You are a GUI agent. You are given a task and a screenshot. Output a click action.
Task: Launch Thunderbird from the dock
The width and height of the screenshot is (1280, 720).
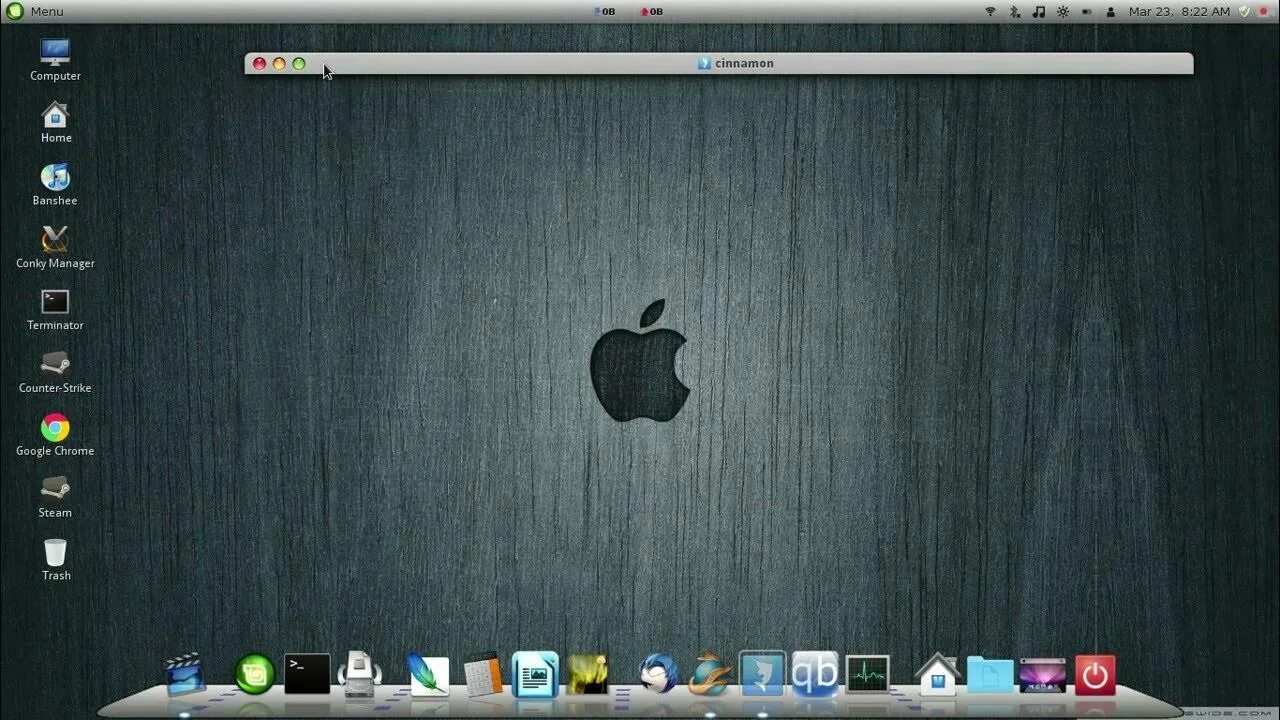pos(658,674)
